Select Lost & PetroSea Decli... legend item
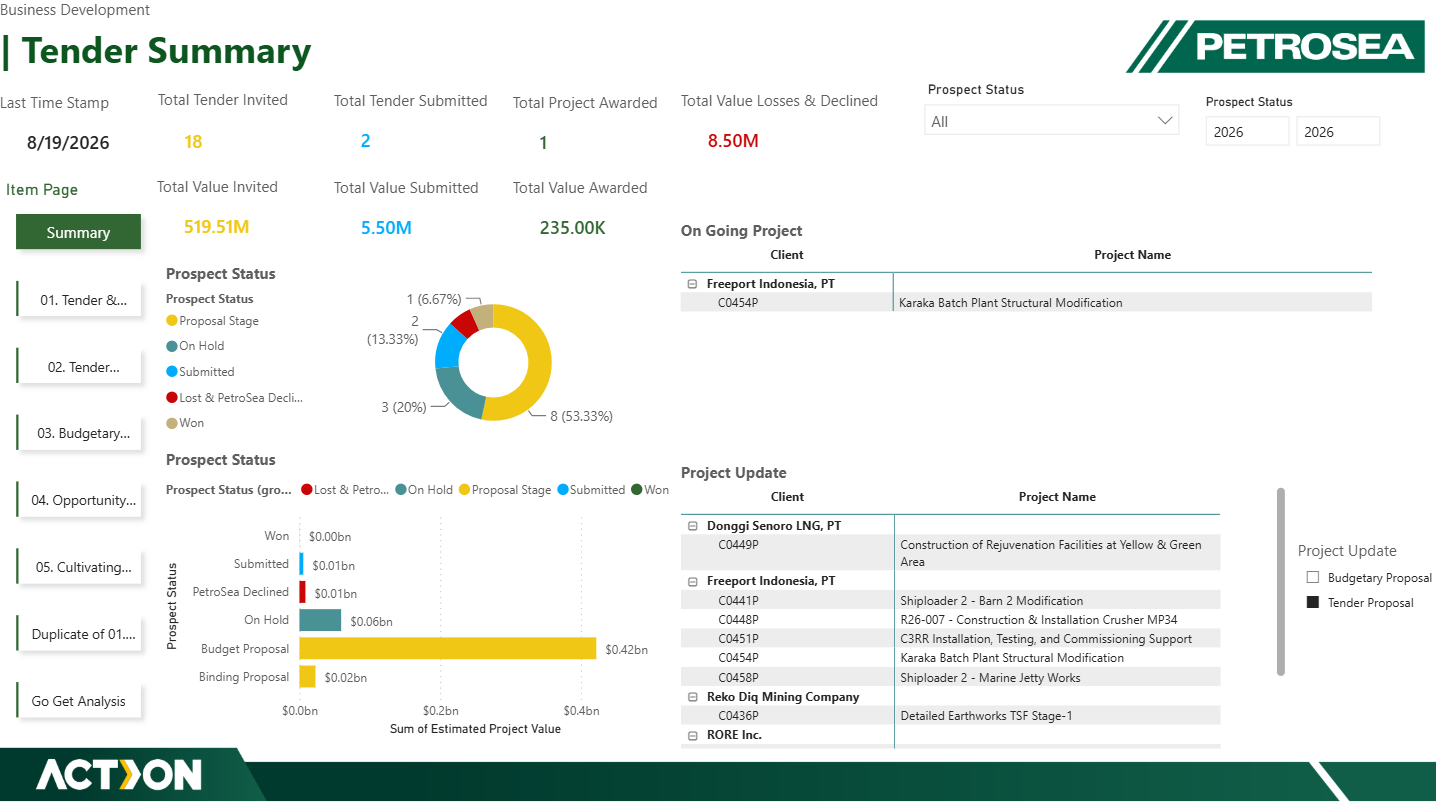This screenshot has width=1436, height=808. 234,397
